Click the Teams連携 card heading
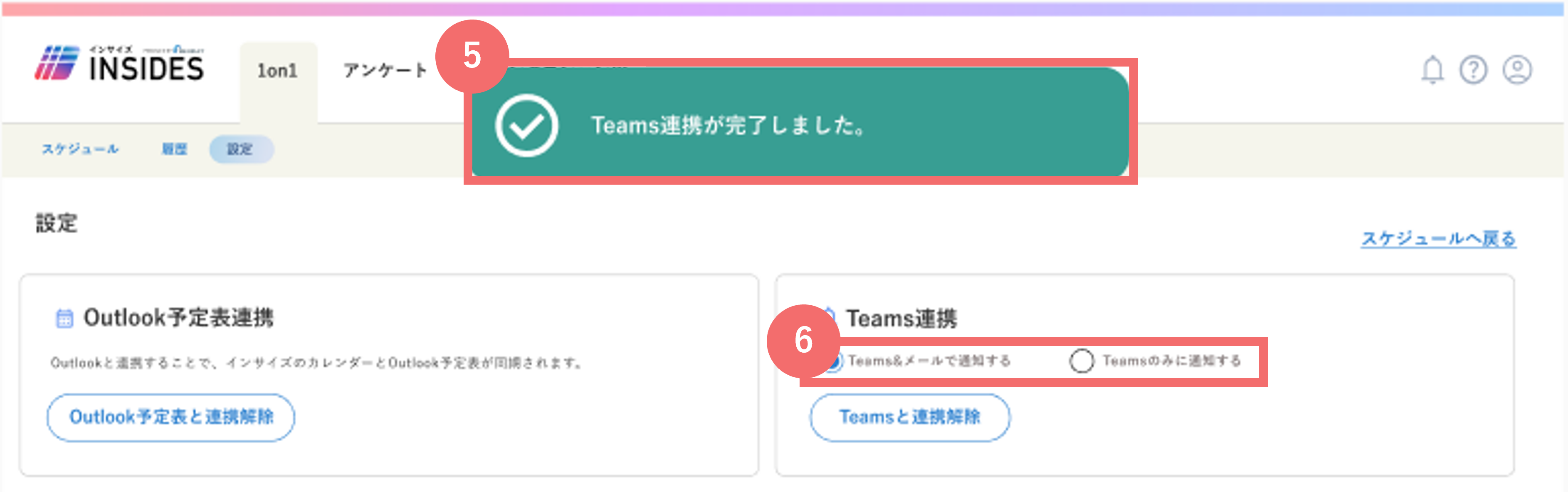This screenshot has width=1568, height=492. tap(901, 319)
